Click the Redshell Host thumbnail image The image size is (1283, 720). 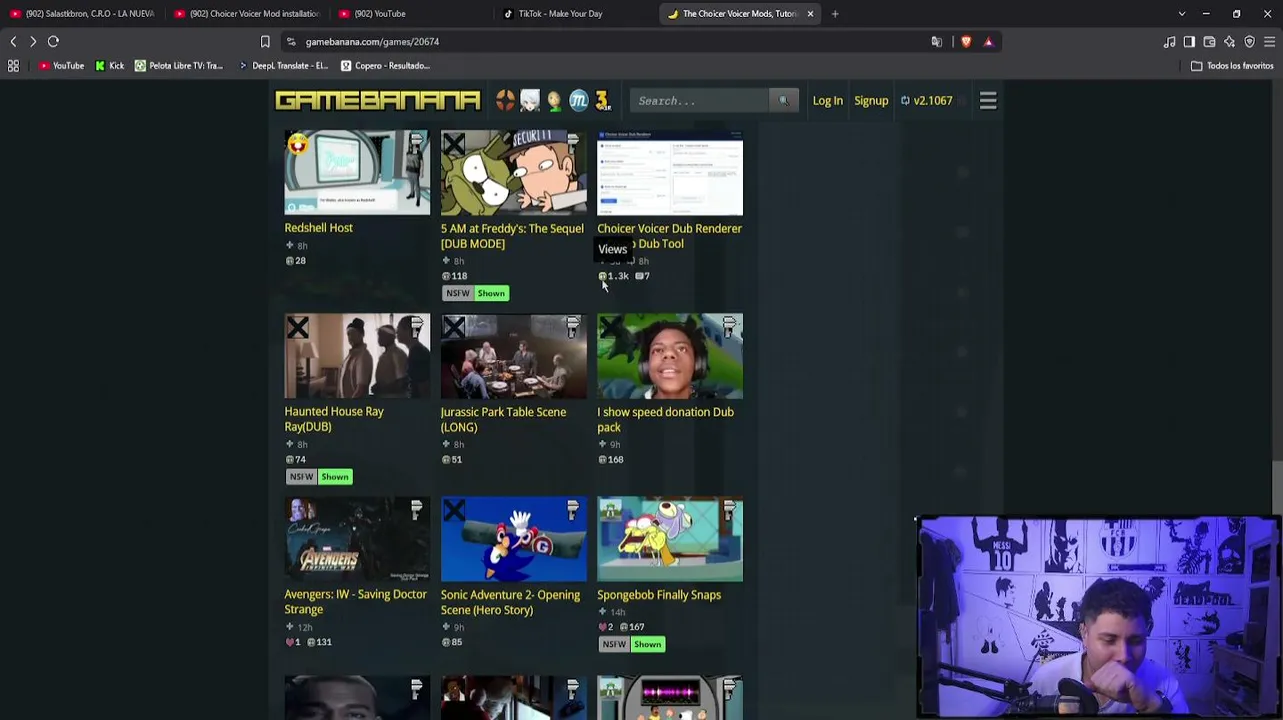point(357,172)
